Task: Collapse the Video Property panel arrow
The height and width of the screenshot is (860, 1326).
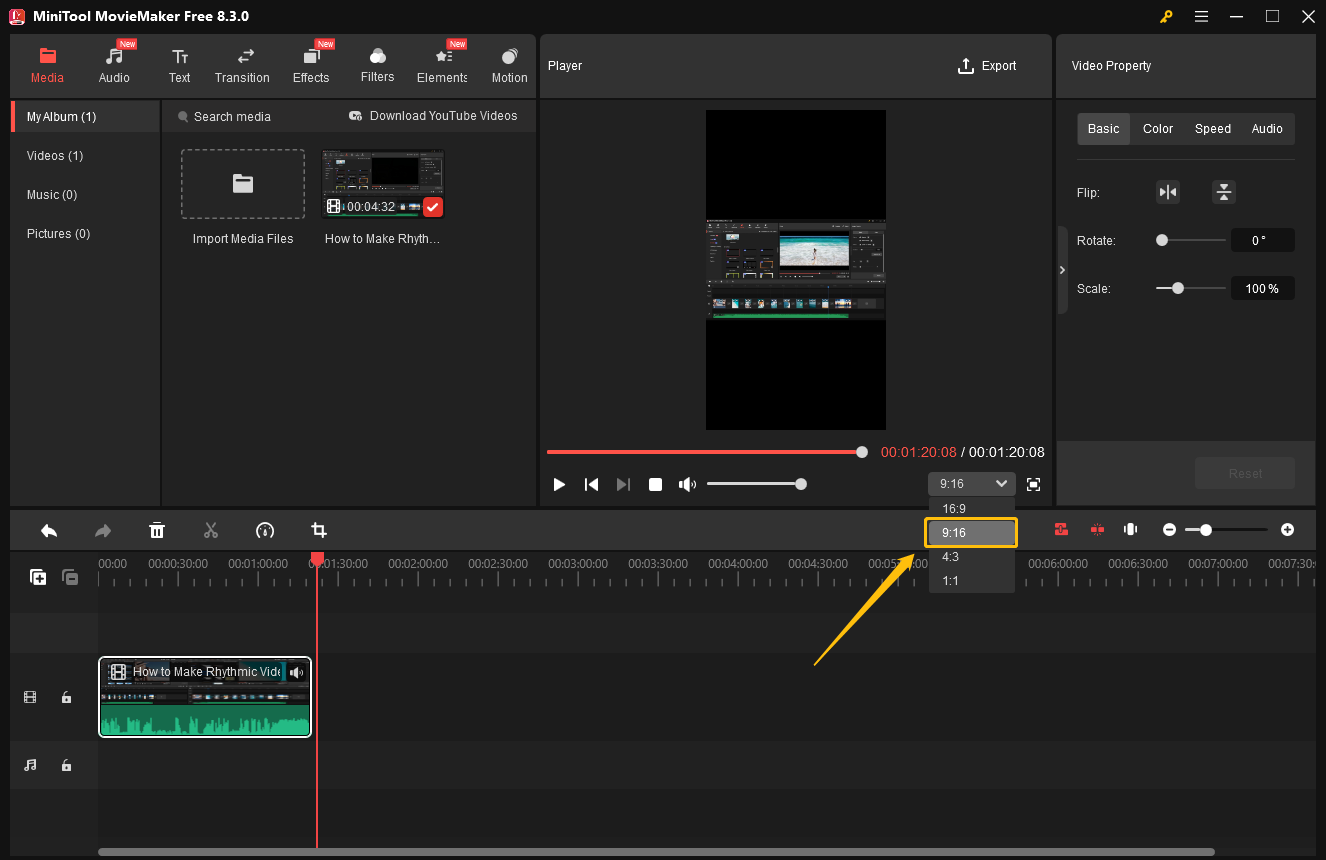Action: coord(1062,270)
